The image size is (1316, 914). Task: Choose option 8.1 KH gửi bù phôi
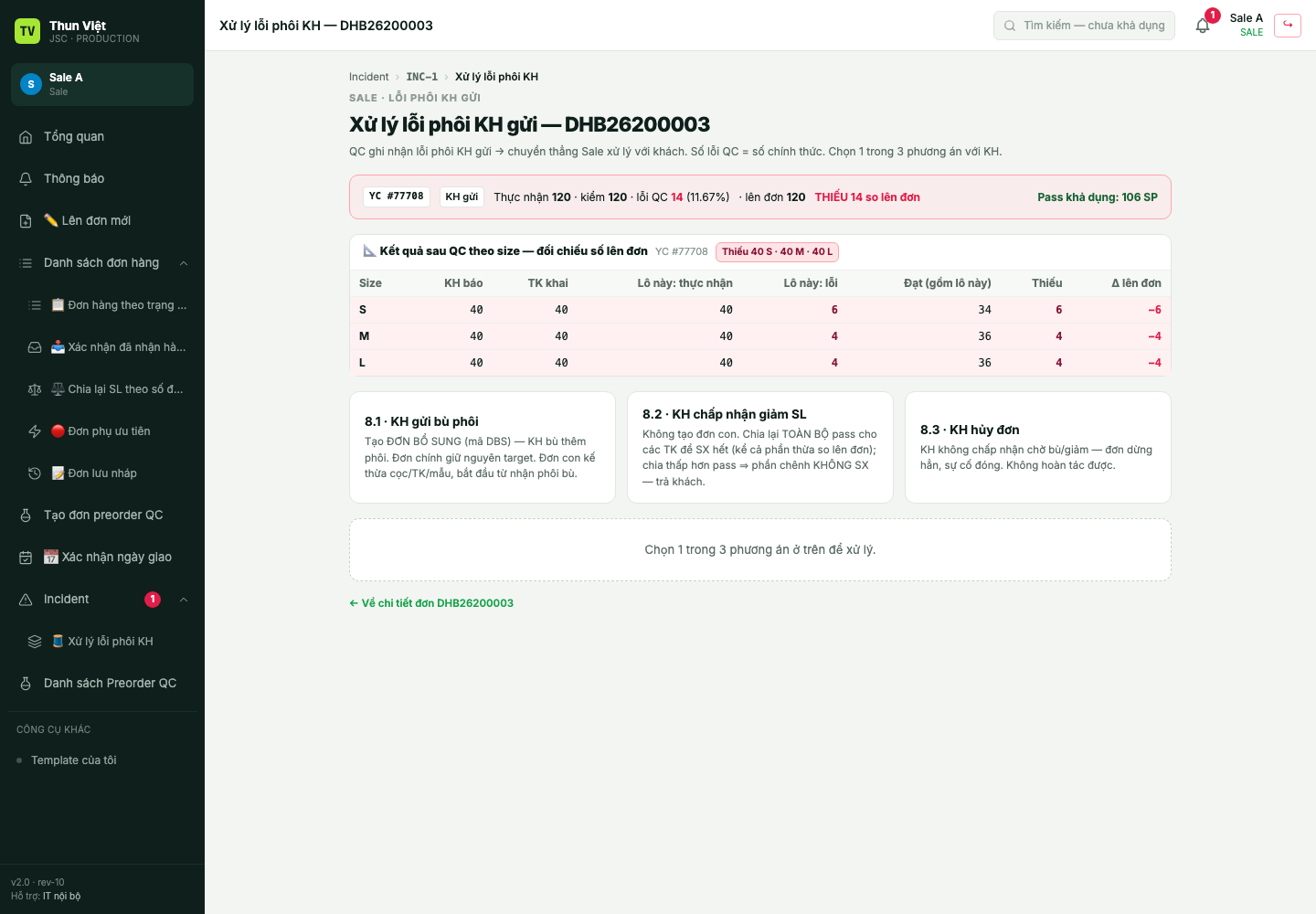click(x=483, y=447)
